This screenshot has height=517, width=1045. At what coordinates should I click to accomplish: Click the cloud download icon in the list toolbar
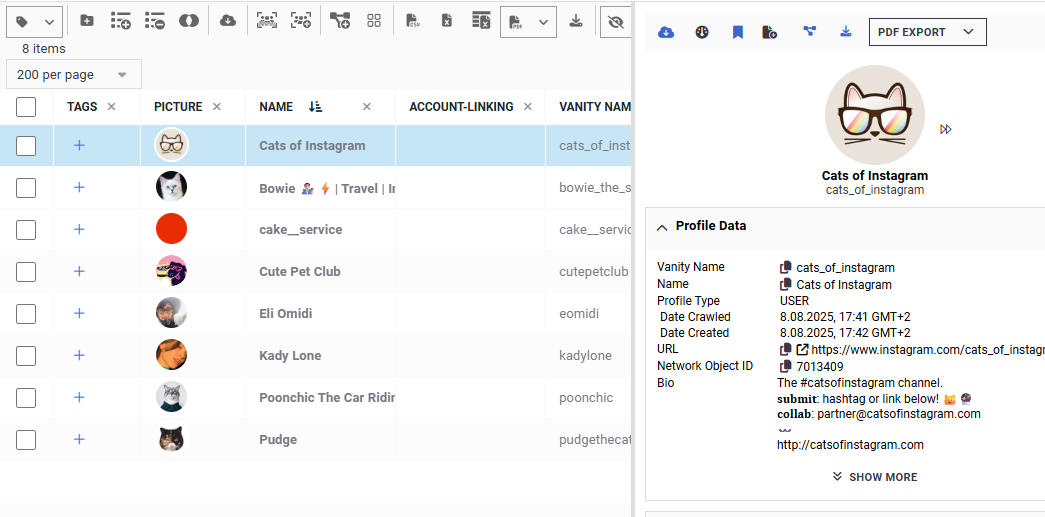tap(228, 21)
